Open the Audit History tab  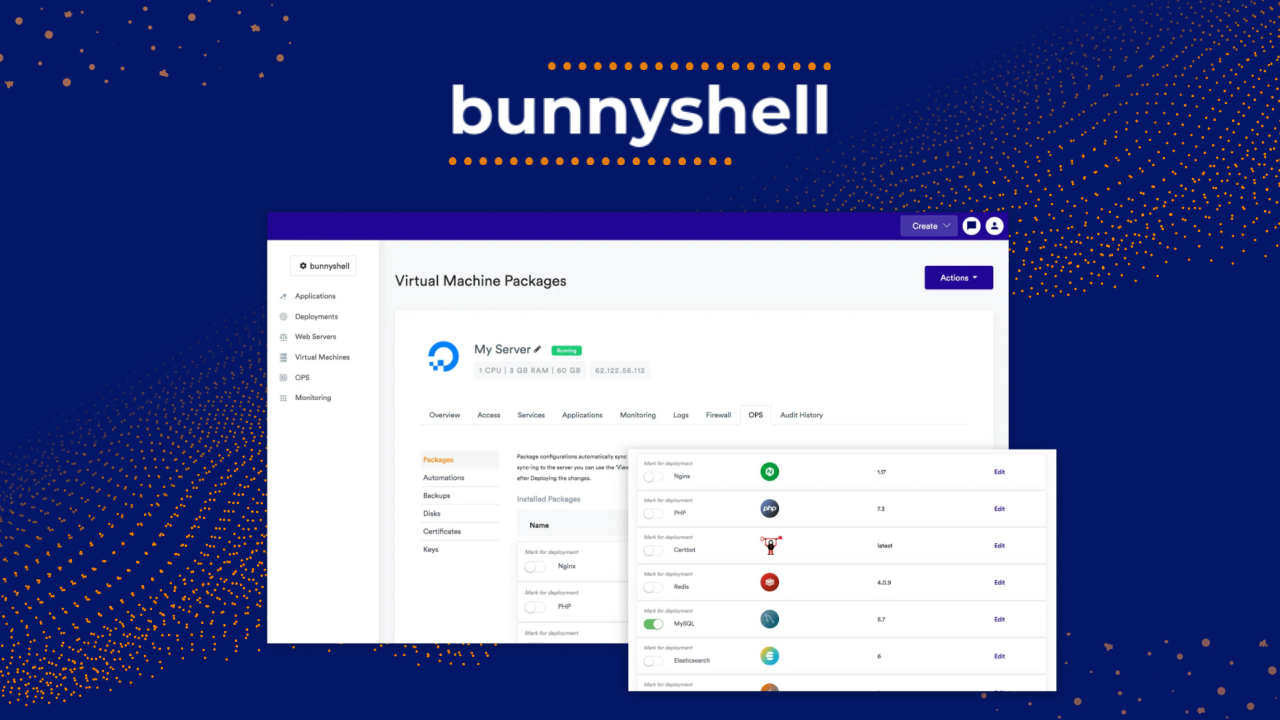tap(802, 415)
